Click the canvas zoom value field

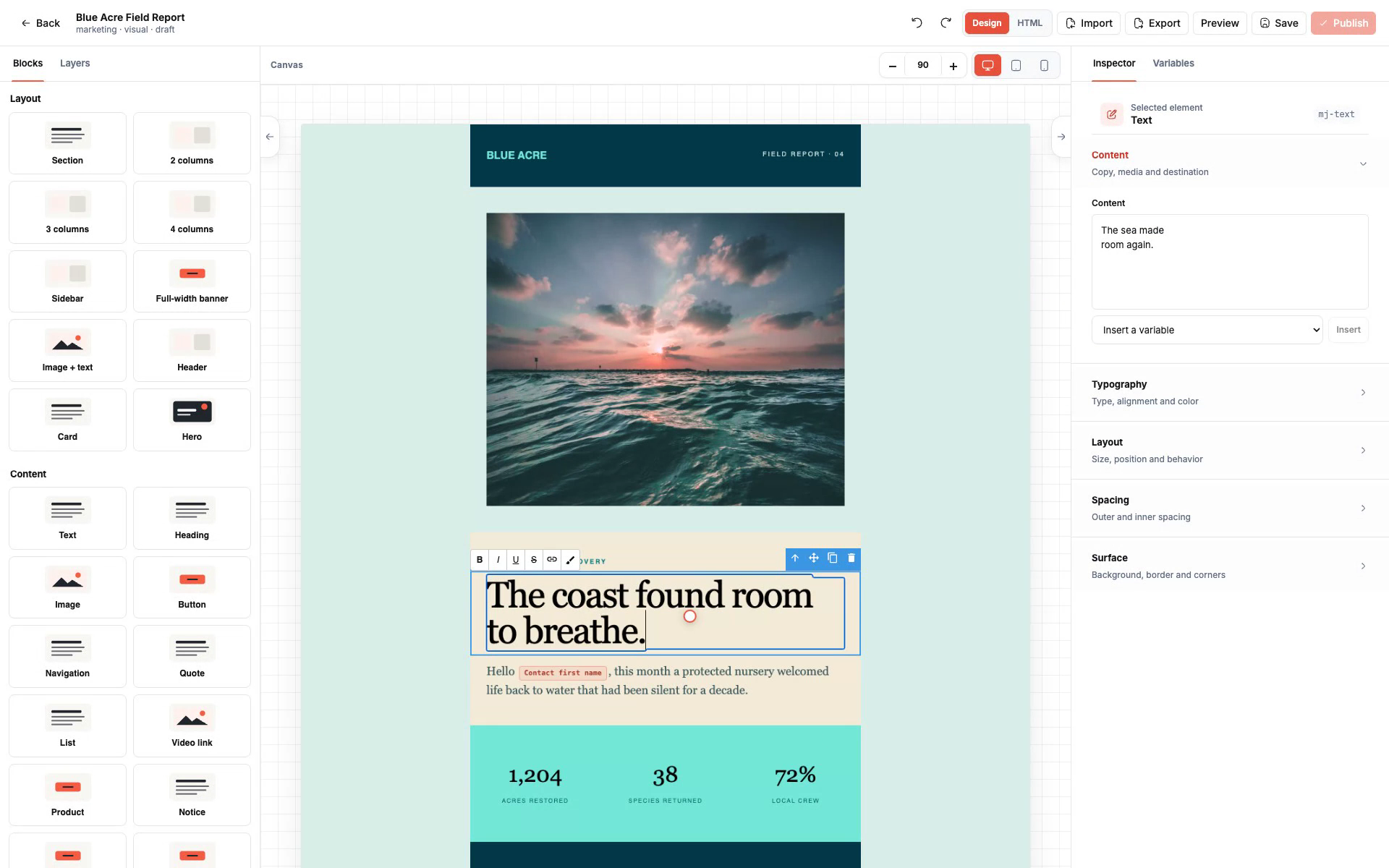(923, 66)
